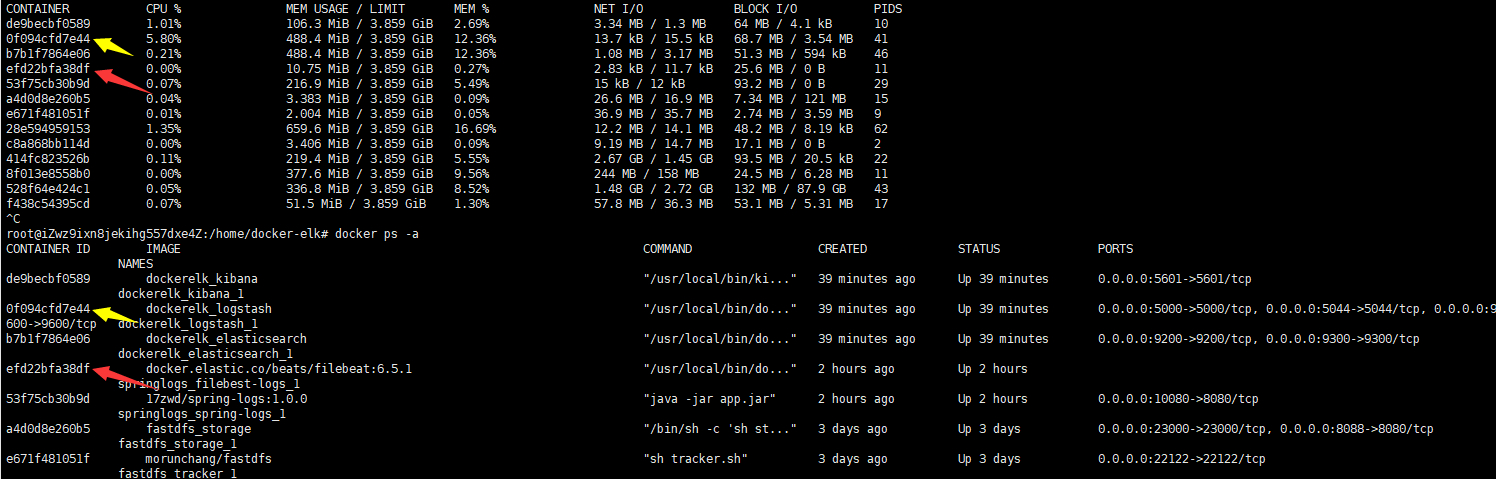The image size is (1496, 479).
Task: Click the "PIDS" column header
Action: (888, 8)
